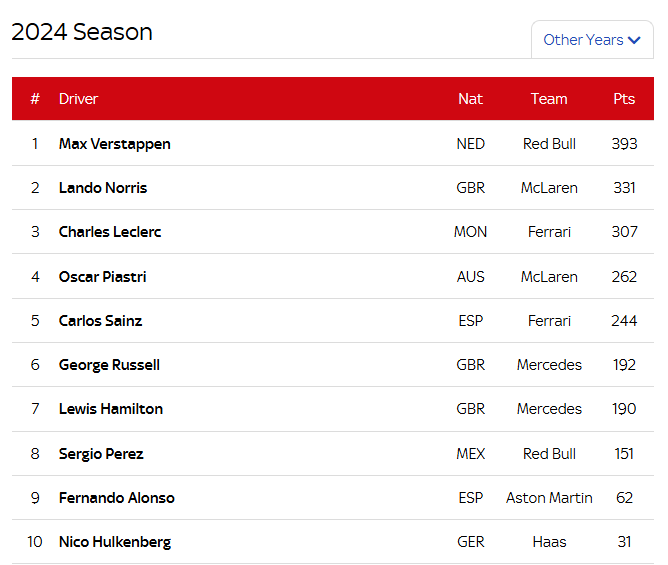
Task: Select Aston Martin team cell
Action: pyautogui.click(x=549, y=498)
